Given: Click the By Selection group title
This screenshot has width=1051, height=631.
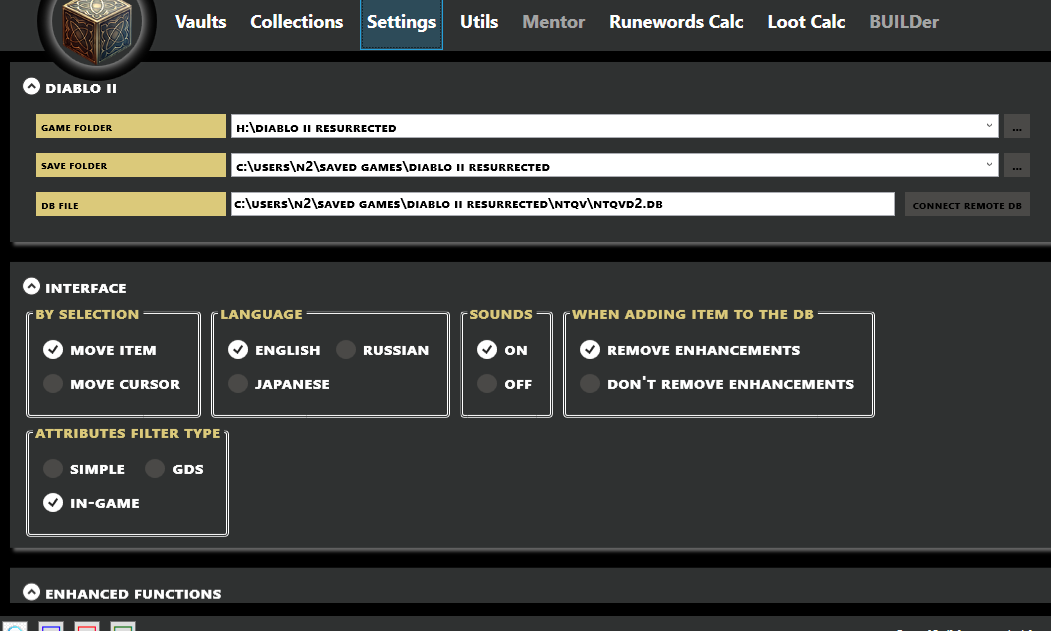Looking at the screenshot, I should point(87,314).
